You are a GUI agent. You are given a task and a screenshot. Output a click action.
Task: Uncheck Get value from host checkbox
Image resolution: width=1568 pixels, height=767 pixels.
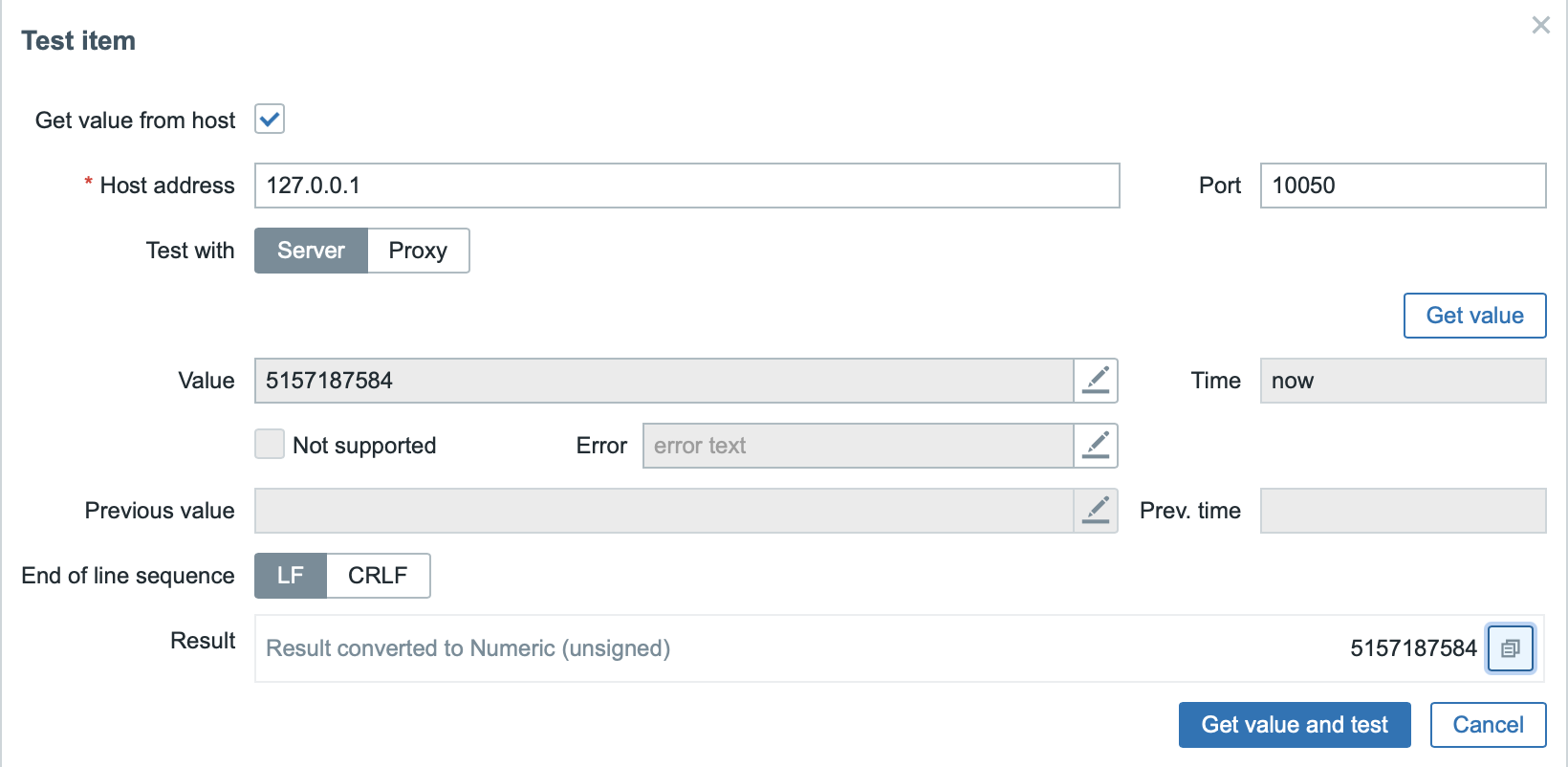coord(270,120)
